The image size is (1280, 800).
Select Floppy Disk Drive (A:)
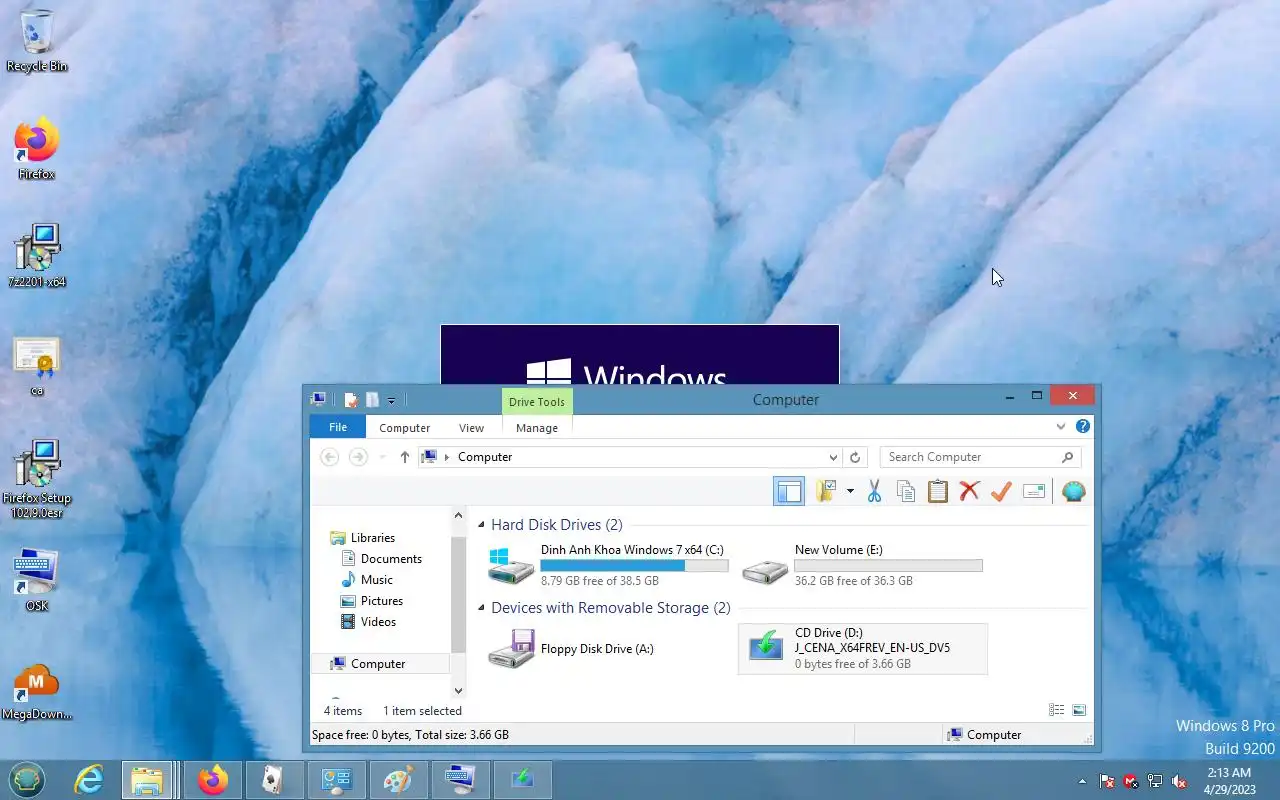point(608,649)
